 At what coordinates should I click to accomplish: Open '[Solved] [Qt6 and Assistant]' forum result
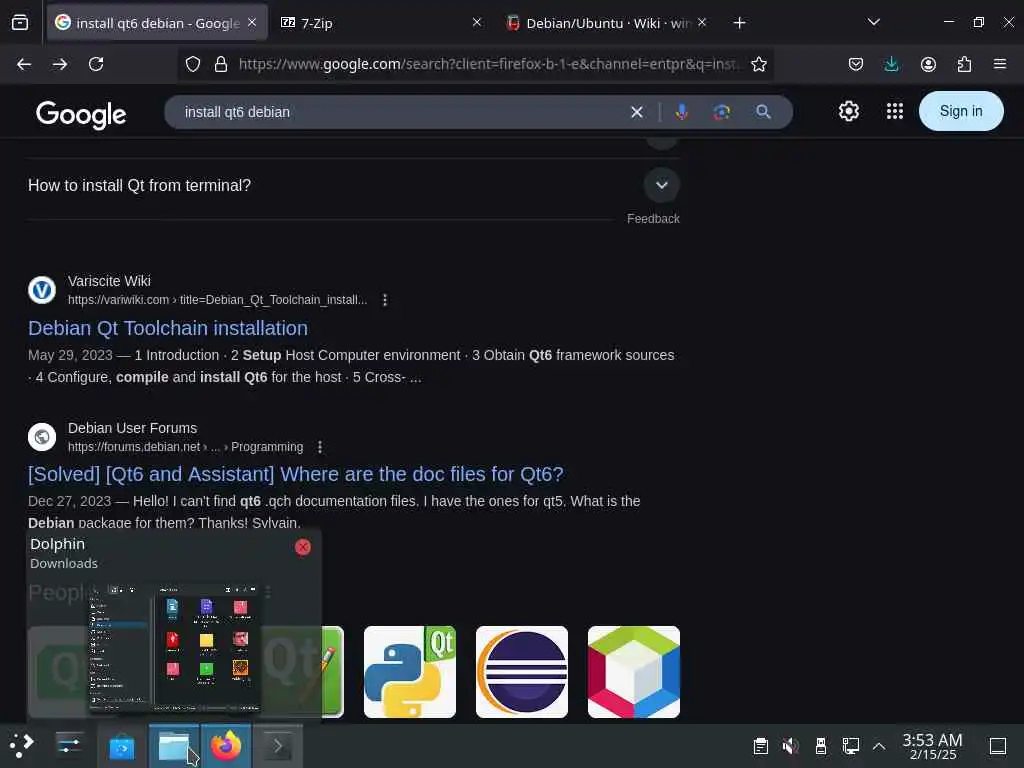tap(296, 474)
